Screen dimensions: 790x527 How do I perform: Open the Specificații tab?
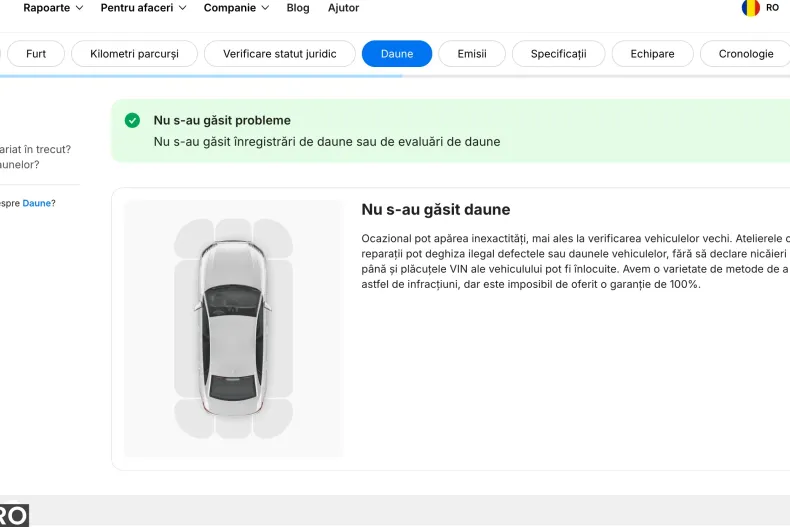558,54
